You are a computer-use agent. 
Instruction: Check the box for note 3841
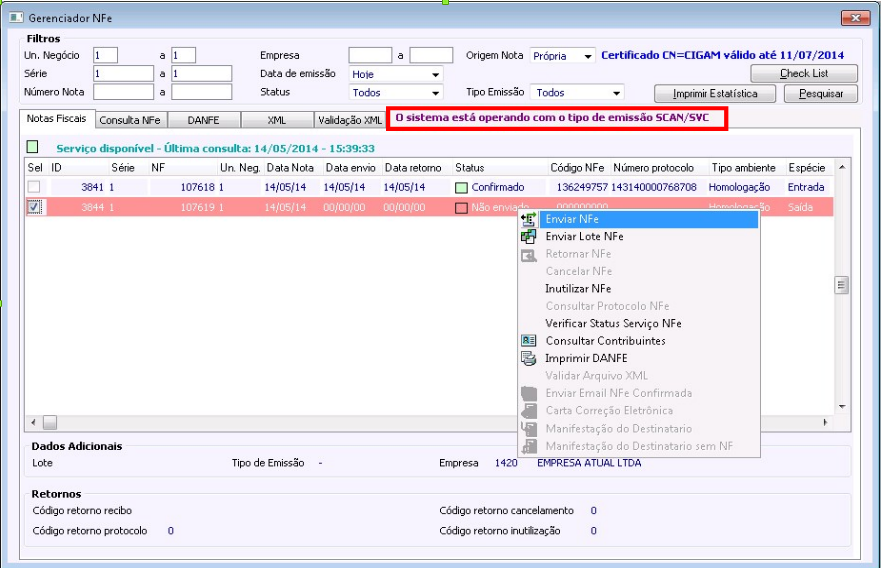34,187
